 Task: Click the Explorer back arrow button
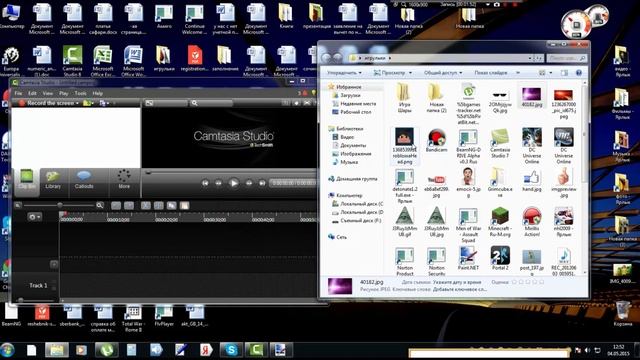point(326,58)
